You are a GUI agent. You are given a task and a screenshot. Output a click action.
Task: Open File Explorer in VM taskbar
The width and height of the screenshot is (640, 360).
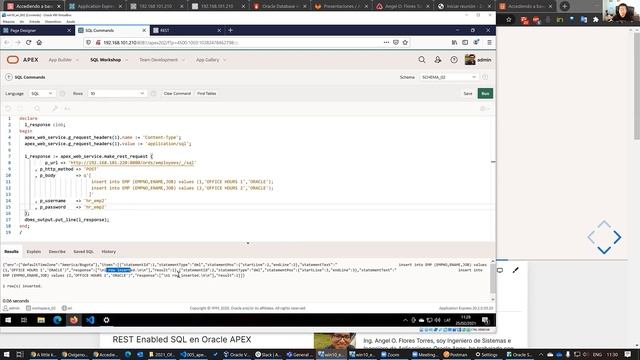pos(41,320)
